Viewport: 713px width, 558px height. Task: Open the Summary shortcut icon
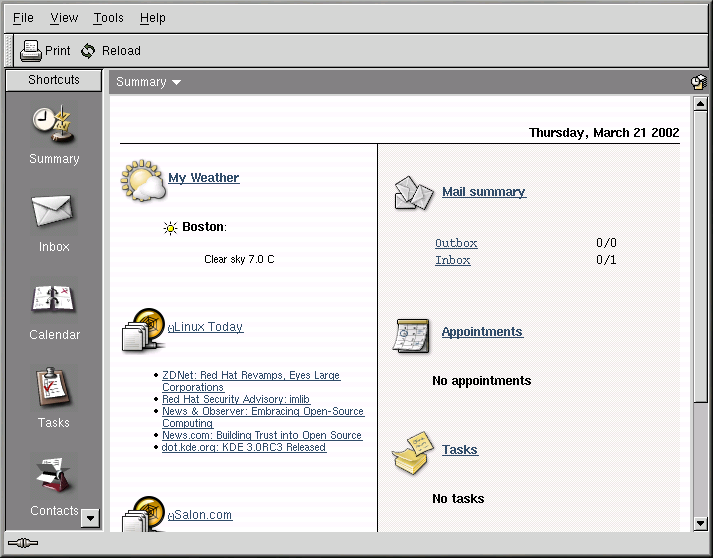(x=53, y=125)
